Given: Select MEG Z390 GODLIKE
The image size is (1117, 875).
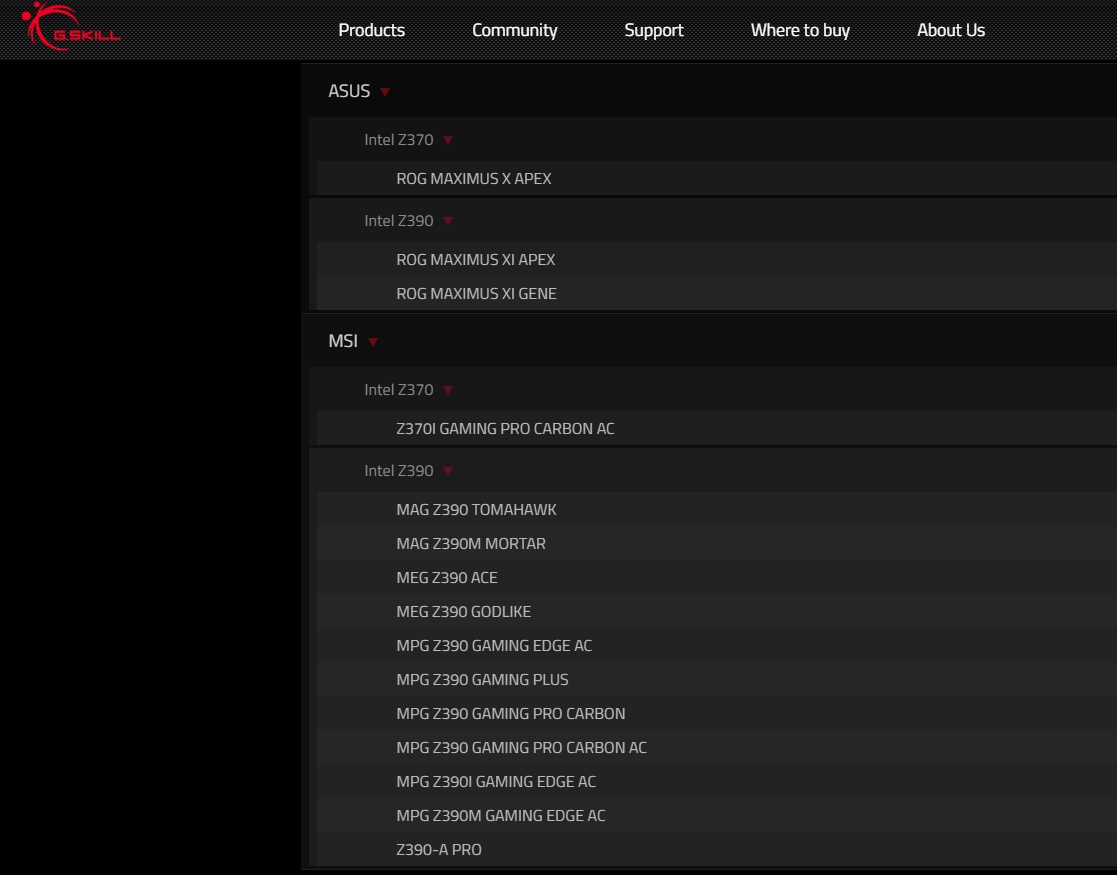Looking at the screenshot, I should [464, 611].
